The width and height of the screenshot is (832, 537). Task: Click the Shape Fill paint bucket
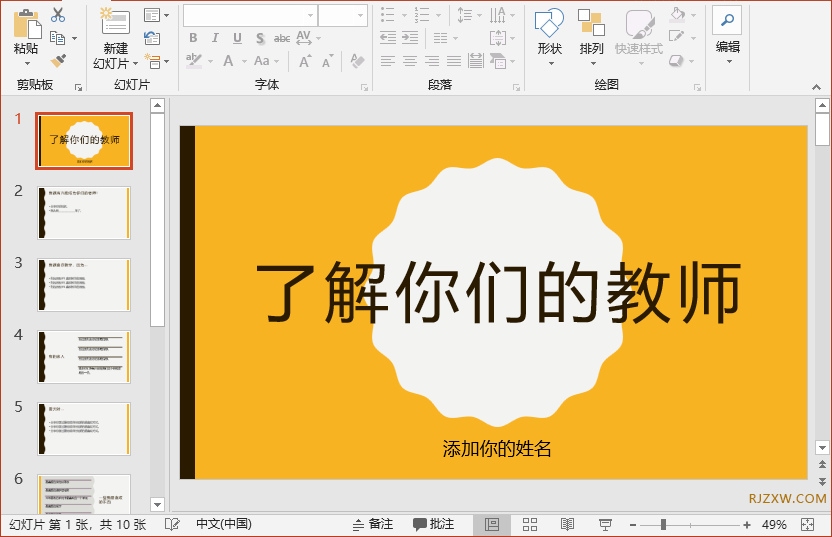click(677, 15)
